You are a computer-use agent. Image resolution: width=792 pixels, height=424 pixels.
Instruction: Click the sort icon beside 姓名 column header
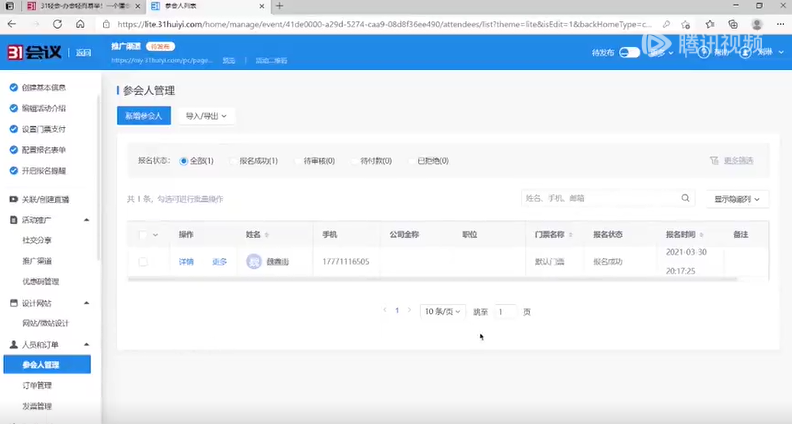[266, 235]
